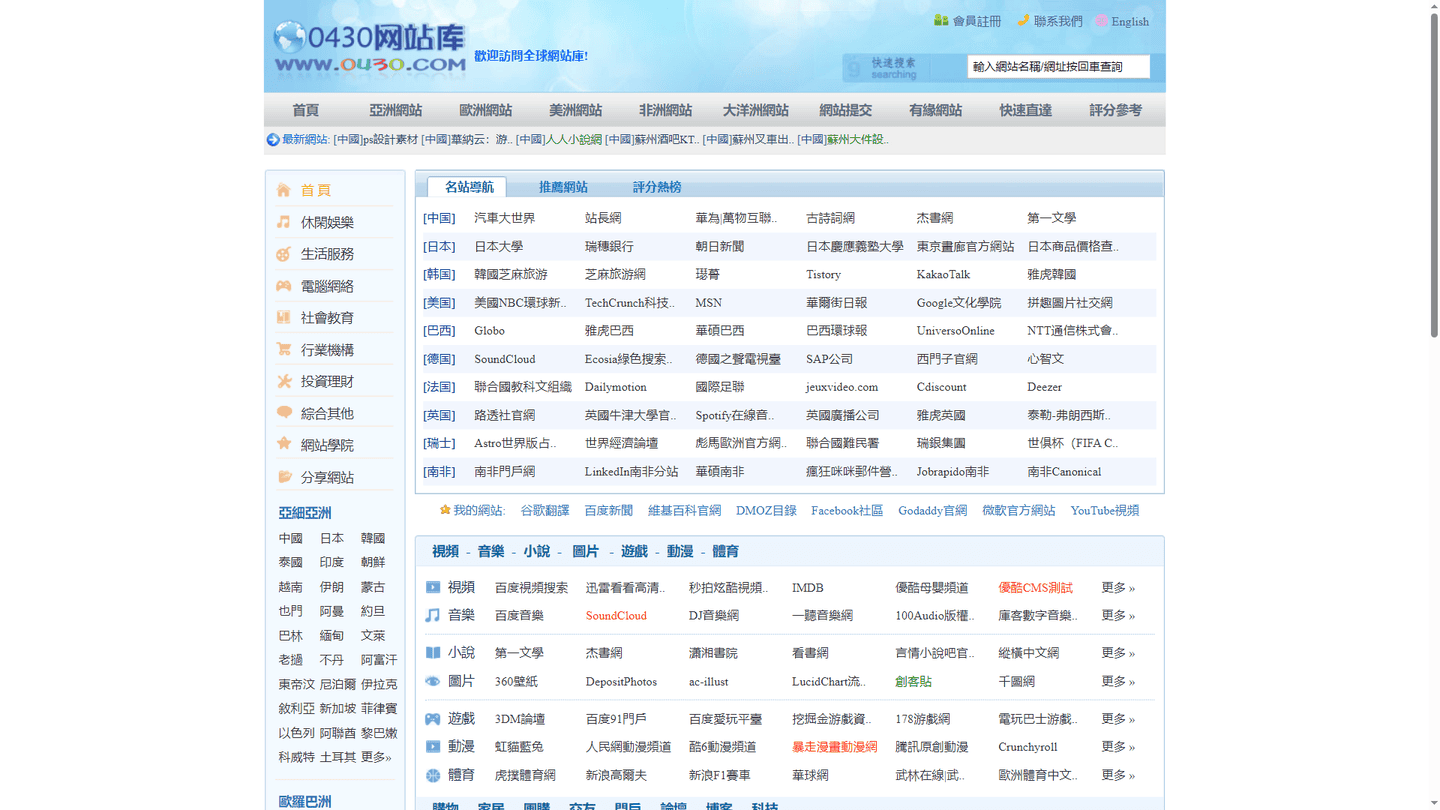The height and width of the screenshot is (810, 1440).
Task: Expand 更多 in the 體育 row
Action: point(1118,775)
